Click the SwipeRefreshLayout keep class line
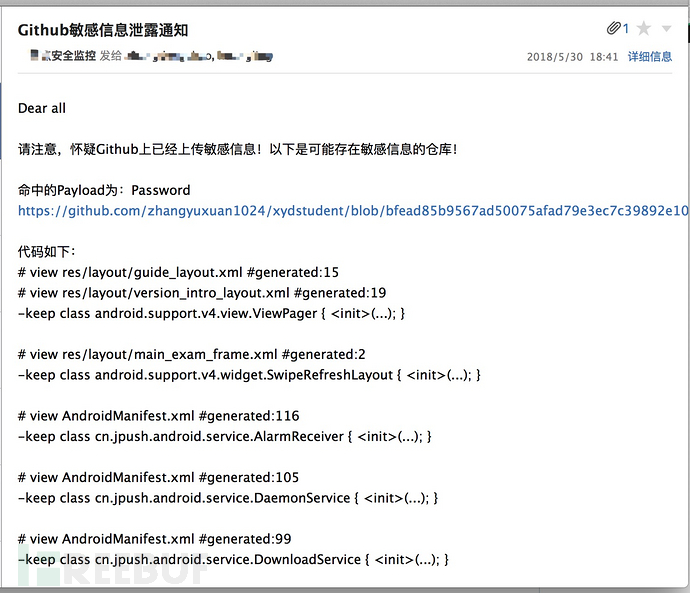The height and width of the screenshot is (593, 690). click(250, 375)
